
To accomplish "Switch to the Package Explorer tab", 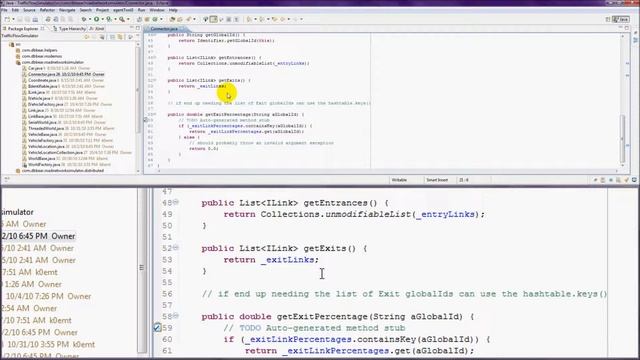I will point(23,29).
